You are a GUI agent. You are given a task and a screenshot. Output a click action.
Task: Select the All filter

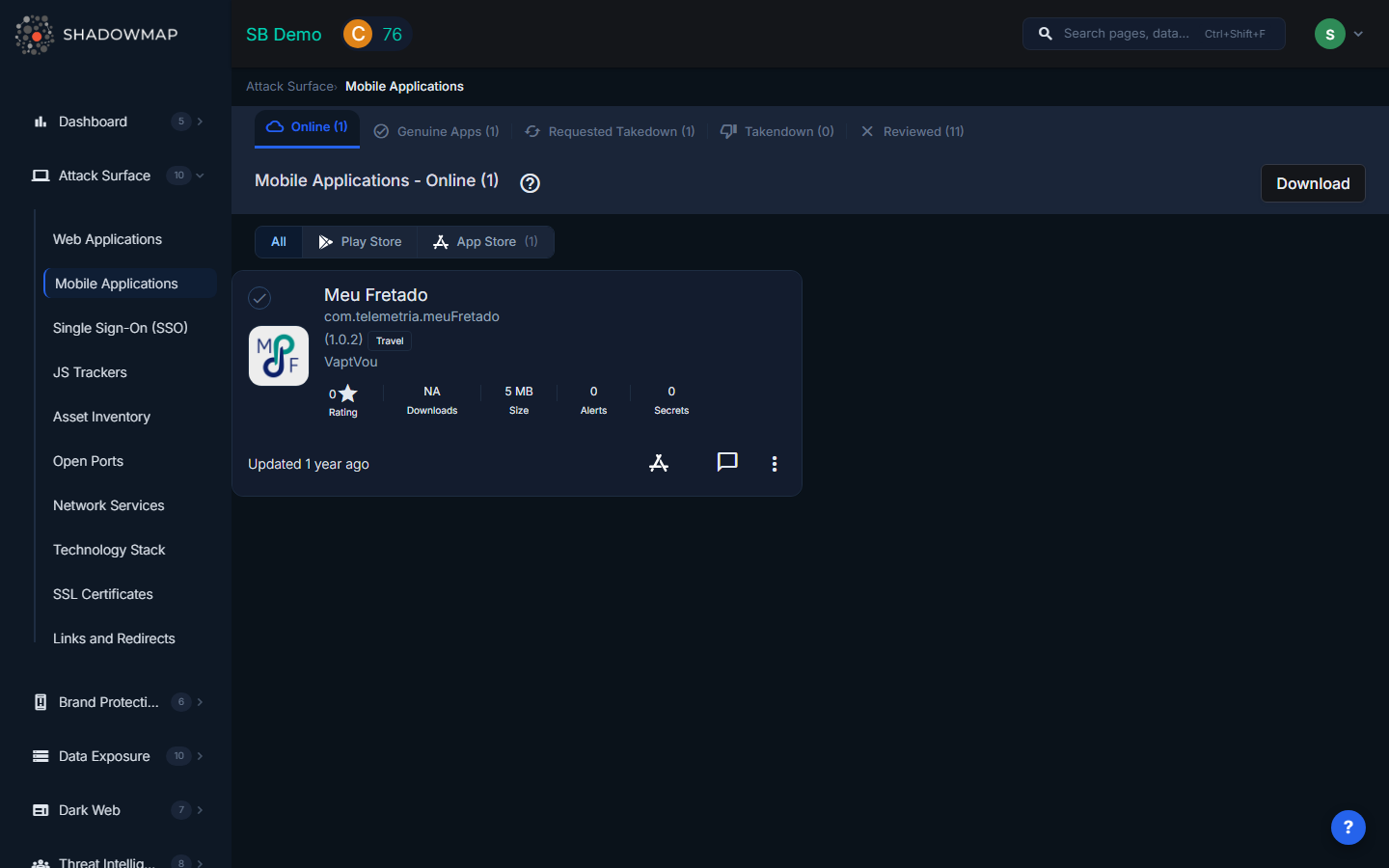[278, 241]
